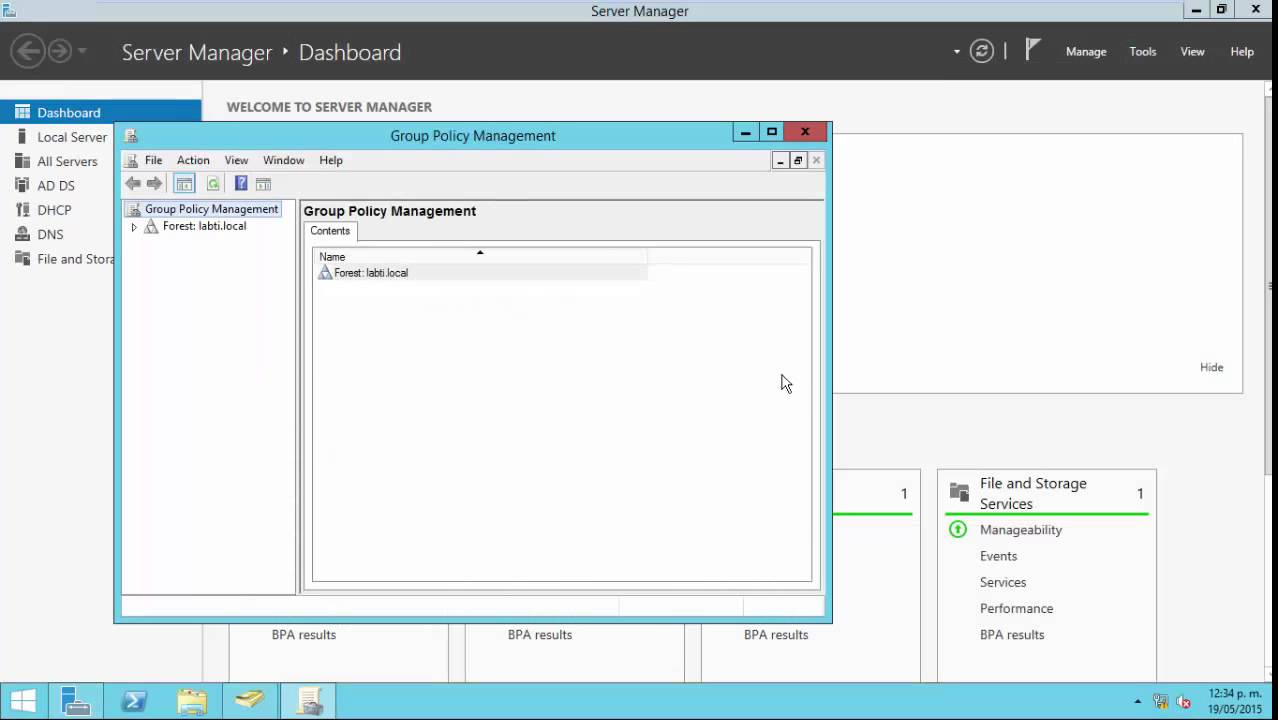Open the taskbar app with the yellow card icon

point(250,702)
